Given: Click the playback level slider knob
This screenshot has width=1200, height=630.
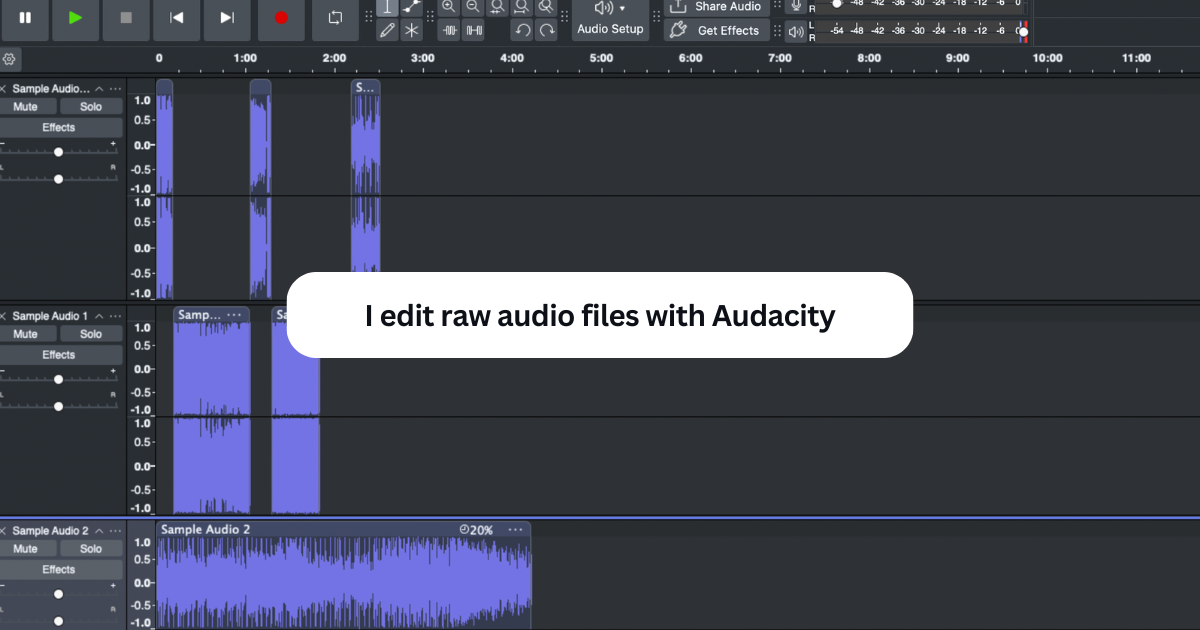Looking at the screenshot, I should [1023, 32].
